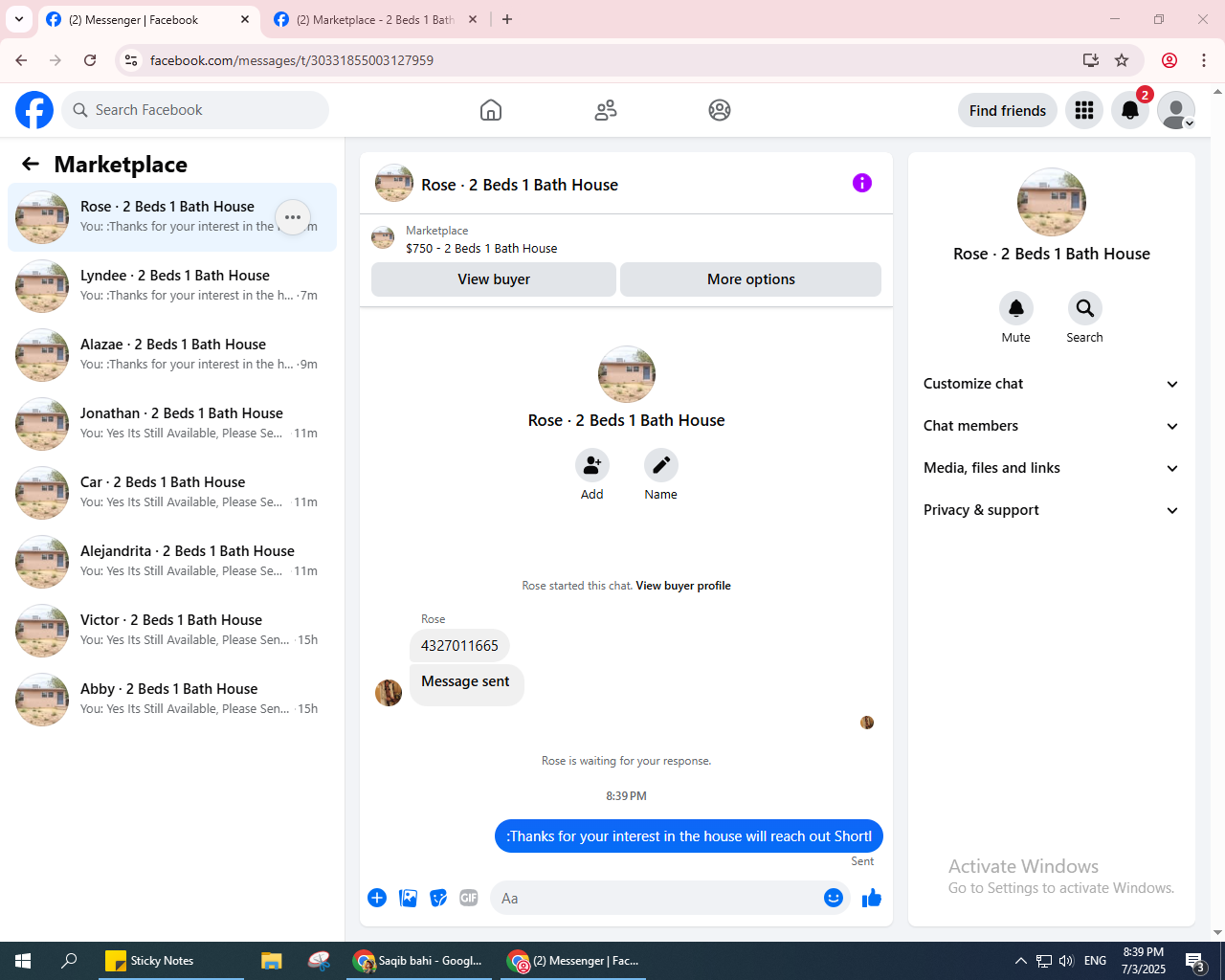Open the Windows taskbar search icon
The height and width of the screenshot is (980, 1225).
69,961
